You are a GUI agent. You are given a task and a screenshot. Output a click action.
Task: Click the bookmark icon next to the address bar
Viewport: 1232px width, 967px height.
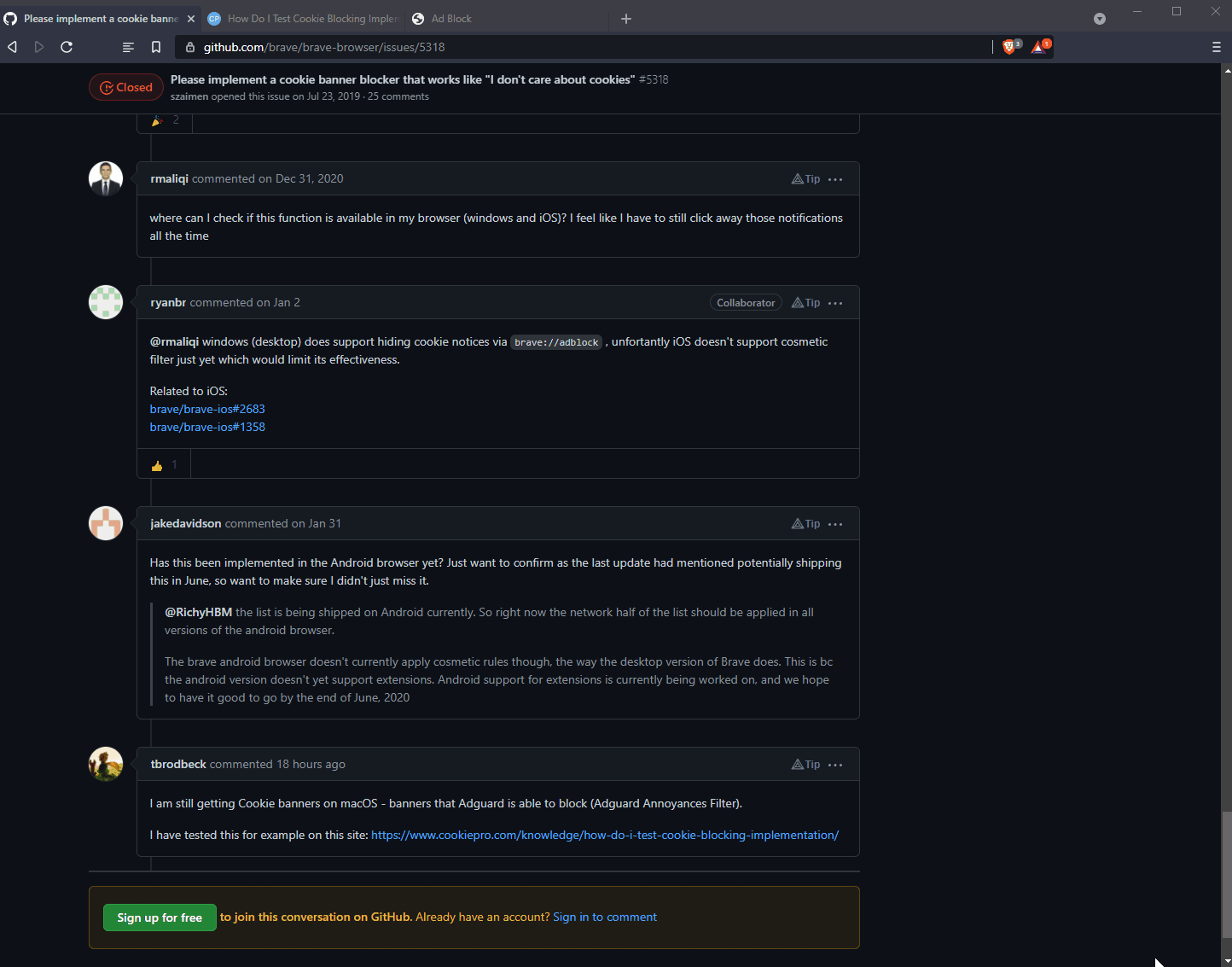coord(156,47)
